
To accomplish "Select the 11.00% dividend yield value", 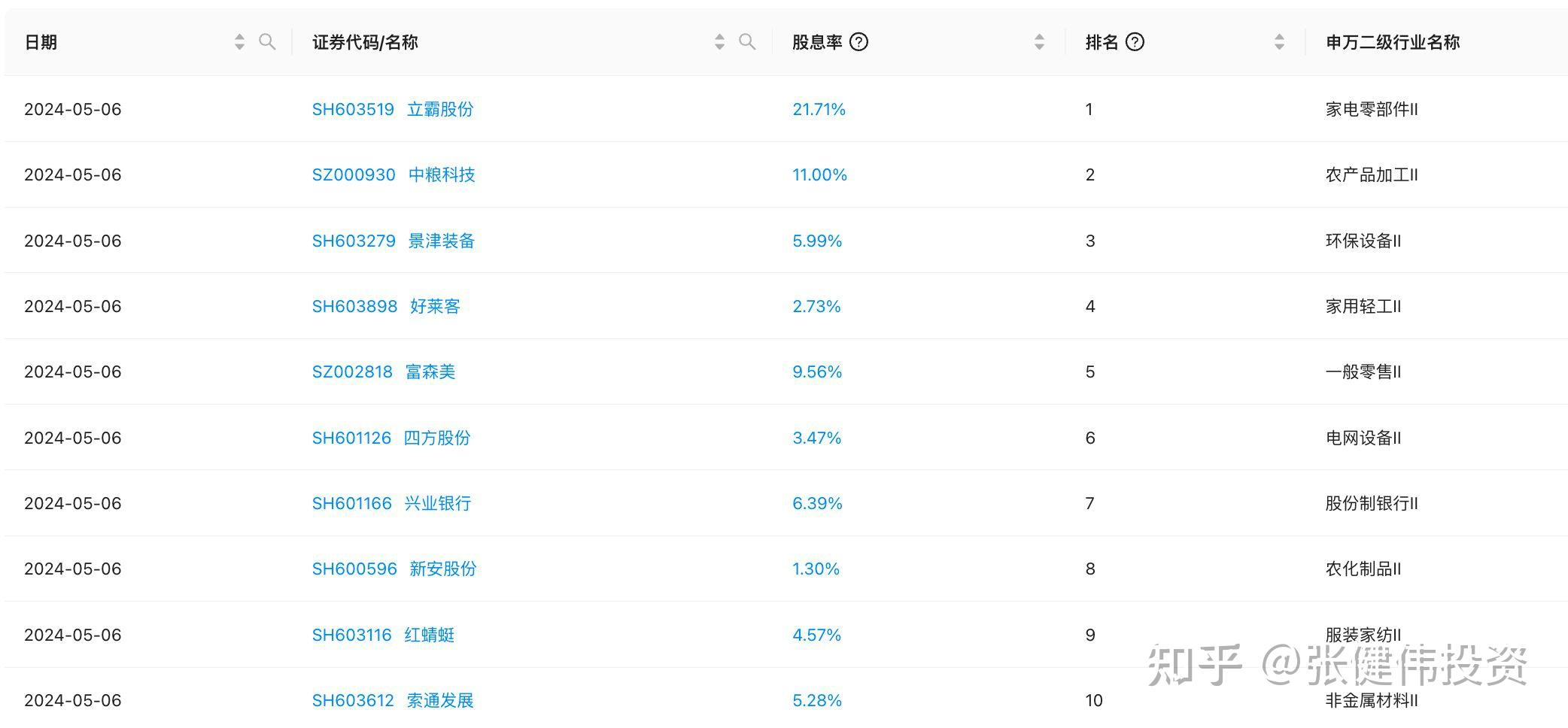I will click(819, 174).
